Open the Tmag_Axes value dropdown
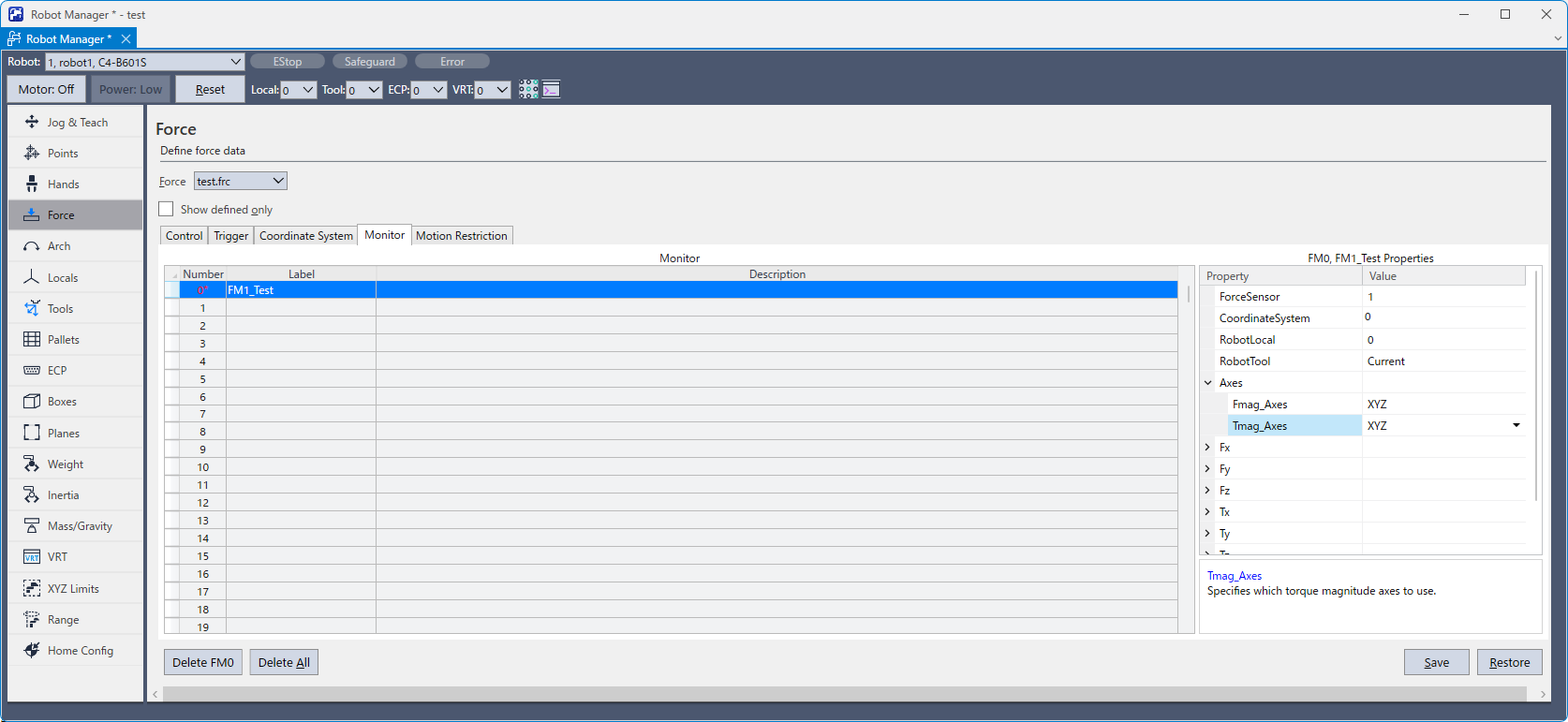Screen dimensions: 1568x722 1516,426
